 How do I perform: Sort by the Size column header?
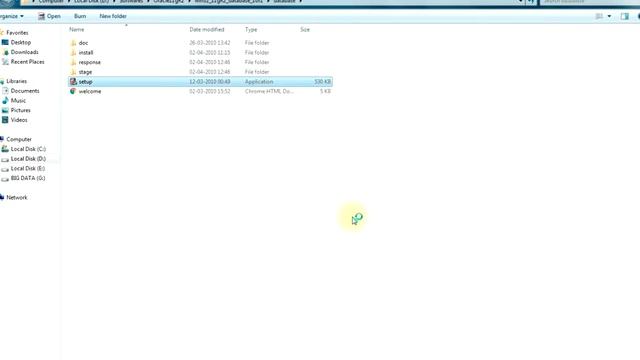305,30
